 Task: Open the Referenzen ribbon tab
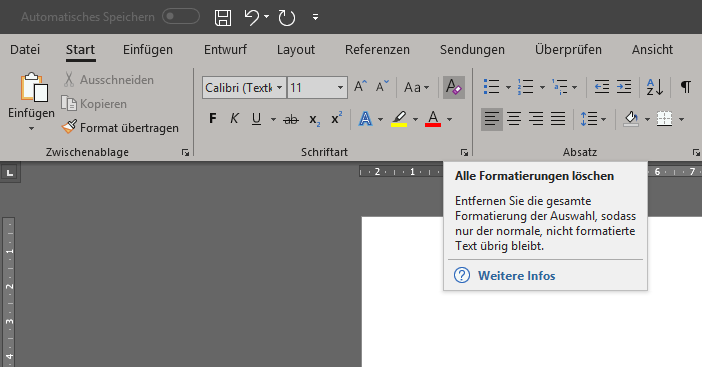click(x=377, y=50)
